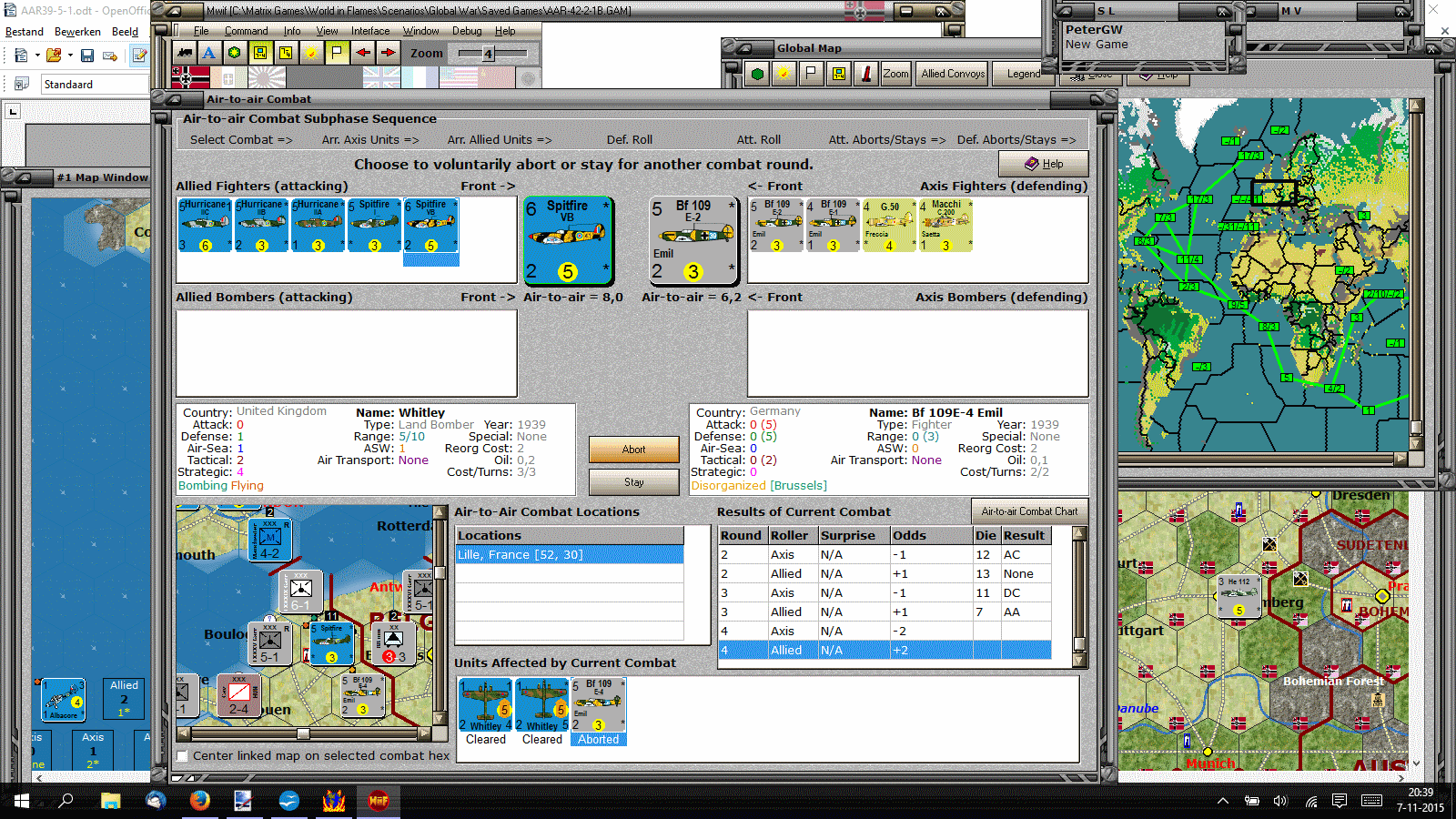
Task: Open the new document dropdown arrow in OpenOffice
Action: tap(37, 56)
